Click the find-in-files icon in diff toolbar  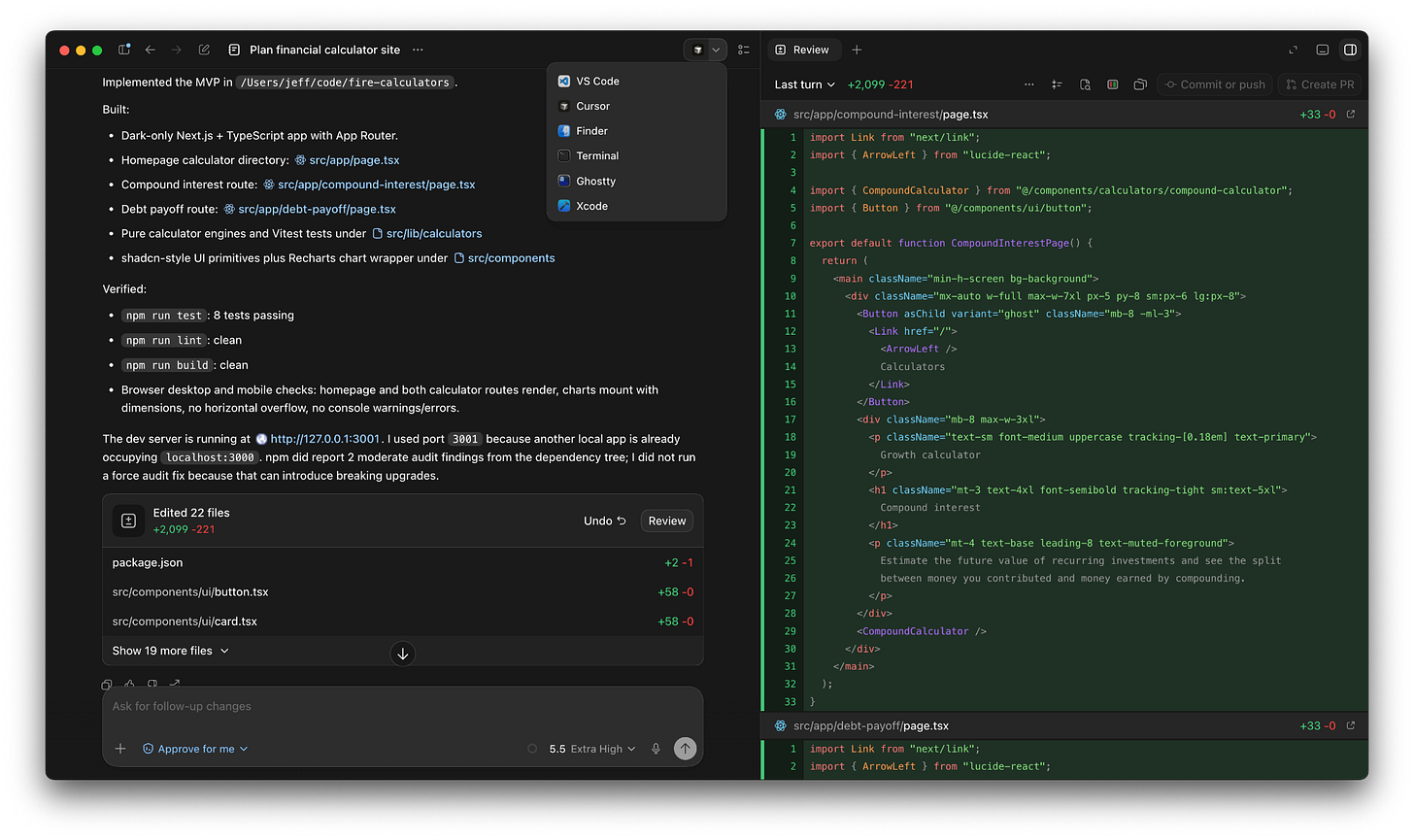click(1085, 84)
